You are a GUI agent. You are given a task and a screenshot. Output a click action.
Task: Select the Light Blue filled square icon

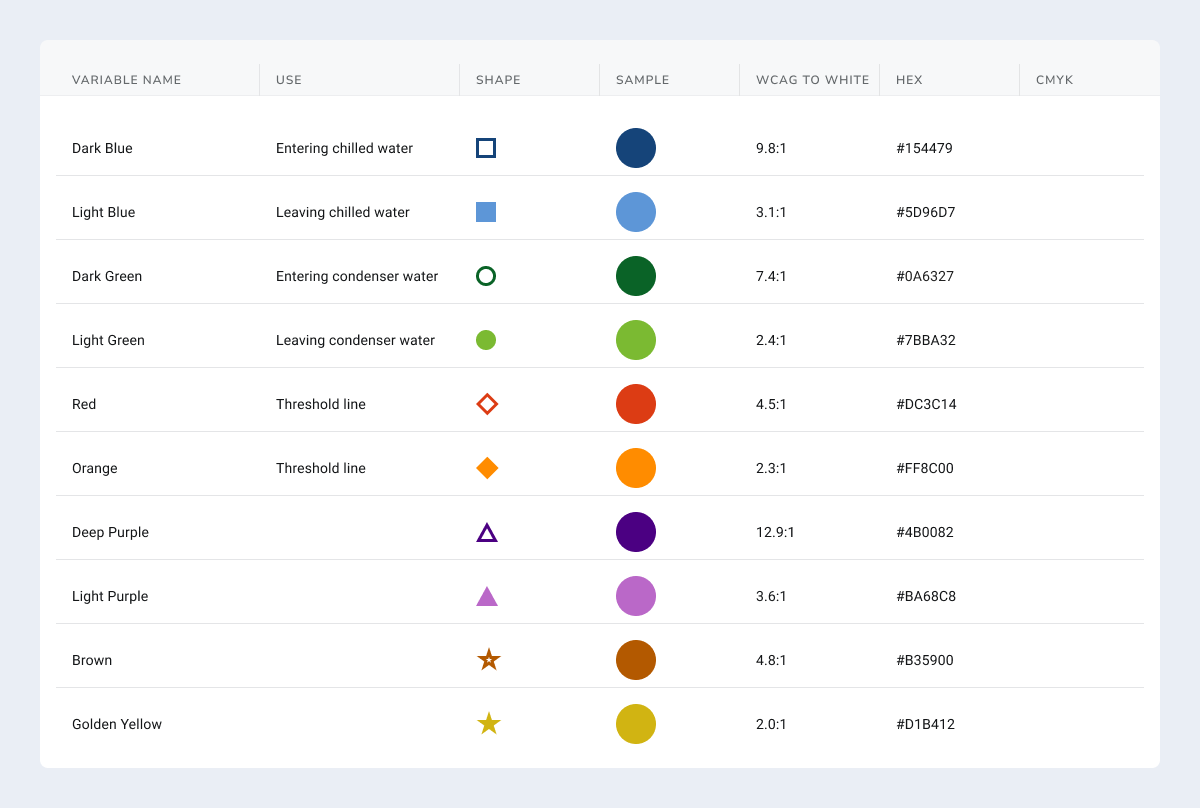[486, 212]
